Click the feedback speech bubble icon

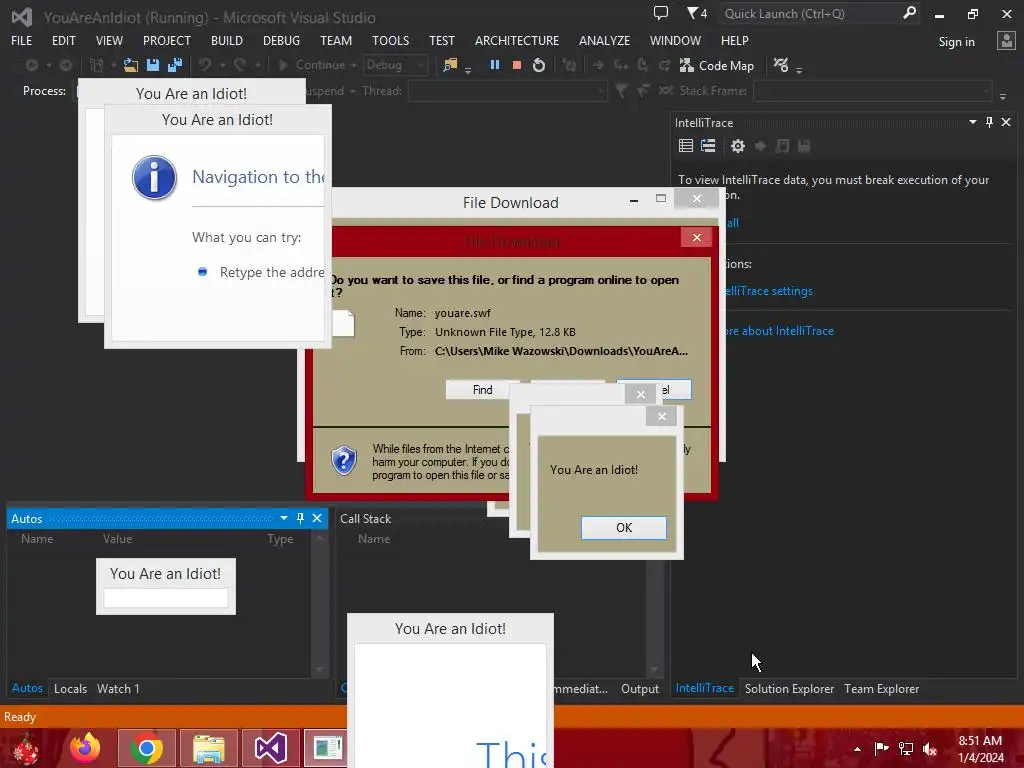point(661,13)
